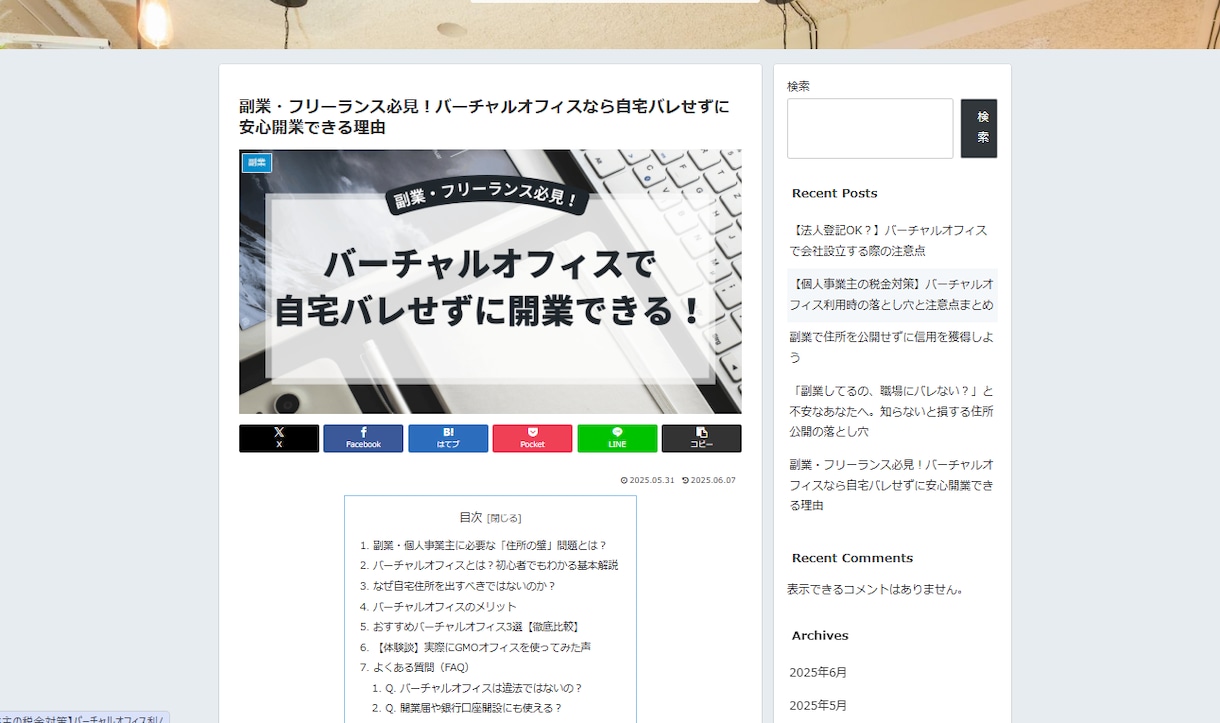Image resolution: width=1220 pixels, height=723 pixels.
Task: Click the 検索 search button
Action: coord(979,128)
